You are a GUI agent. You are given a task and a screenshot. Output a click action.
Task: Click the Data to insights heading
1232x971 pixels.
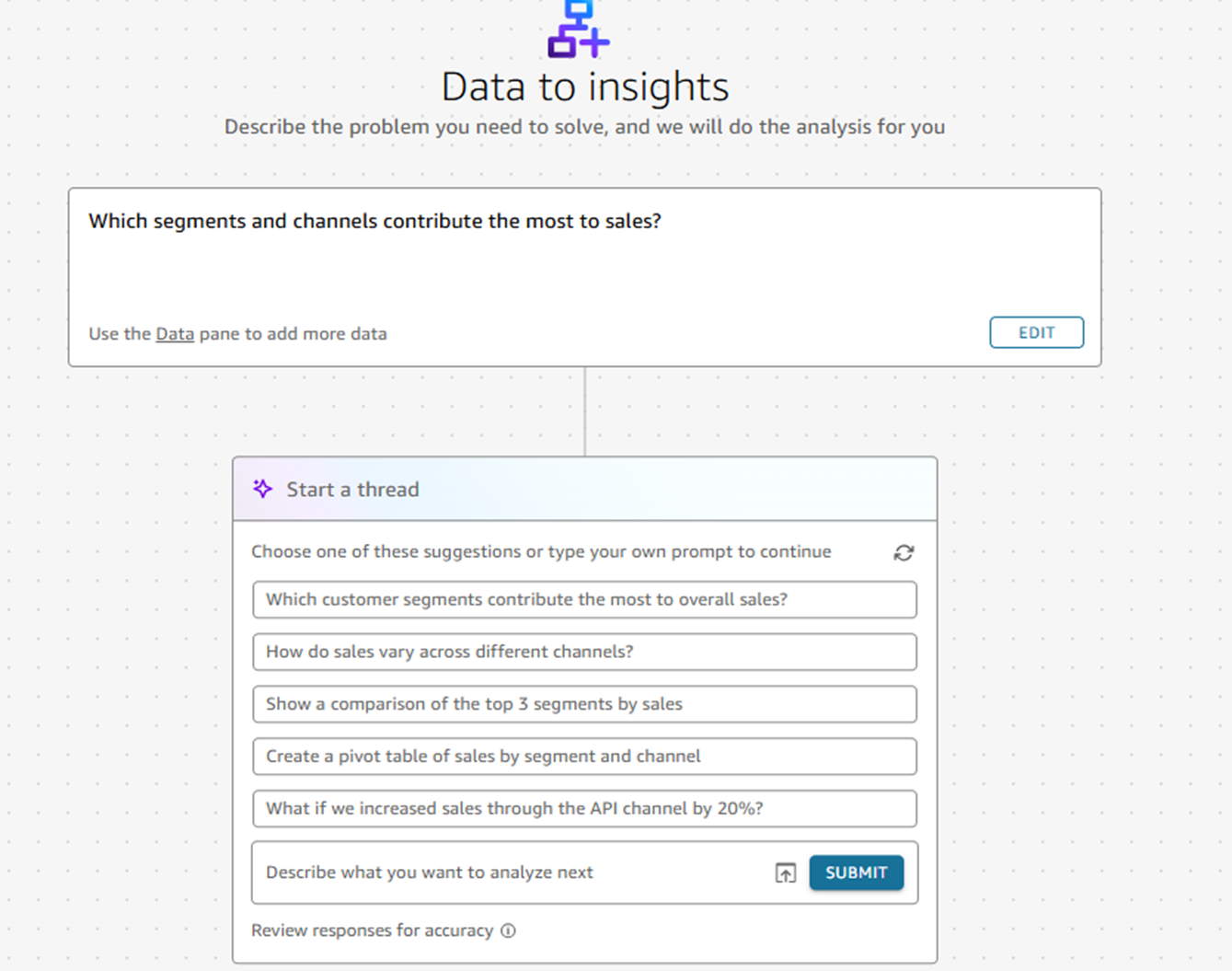pos(585,87)
